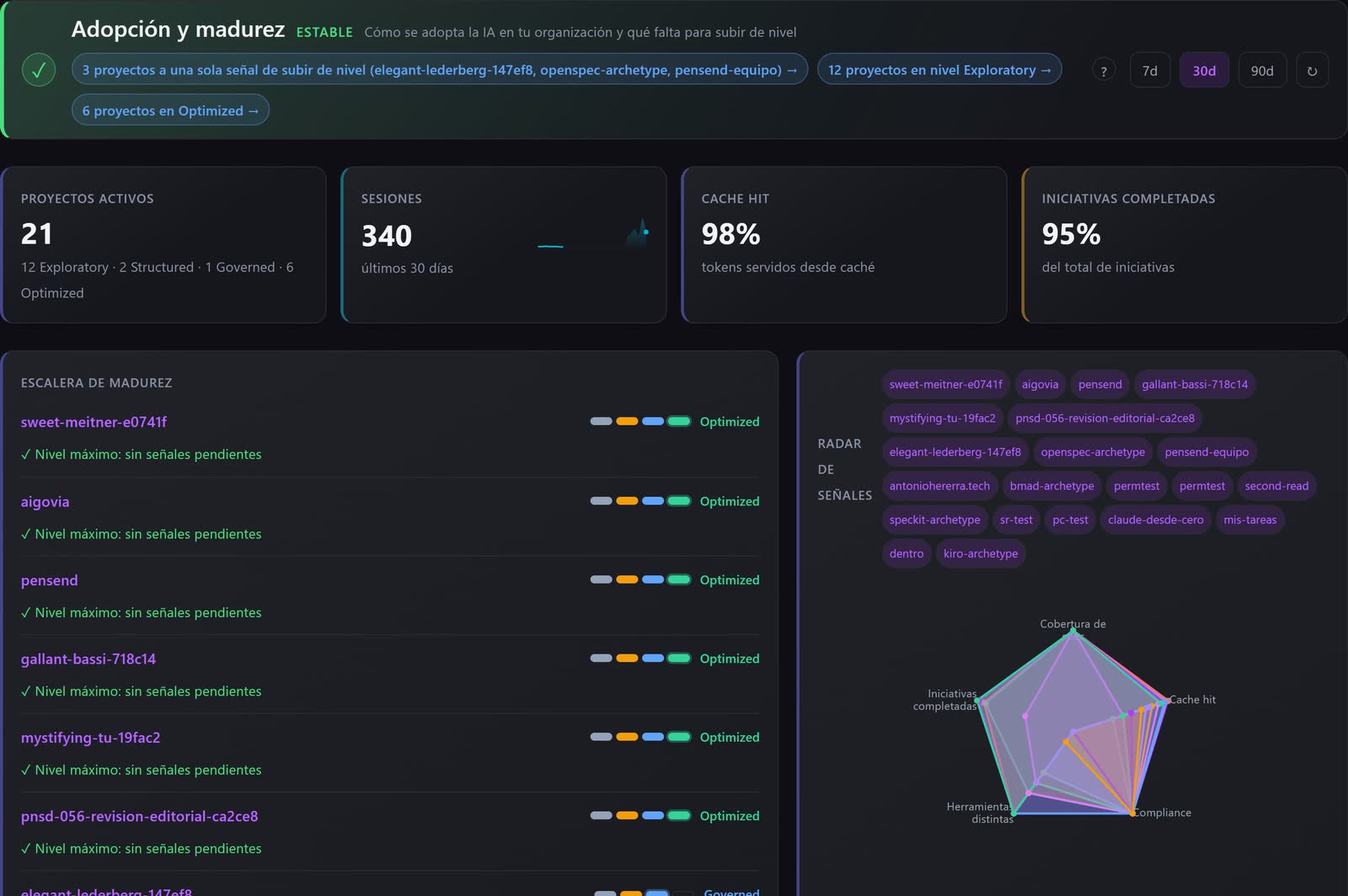This screenshot has width=1348, height=896.
Task: Toggle claude-desde-cero radar chip
Action: 1156,520
